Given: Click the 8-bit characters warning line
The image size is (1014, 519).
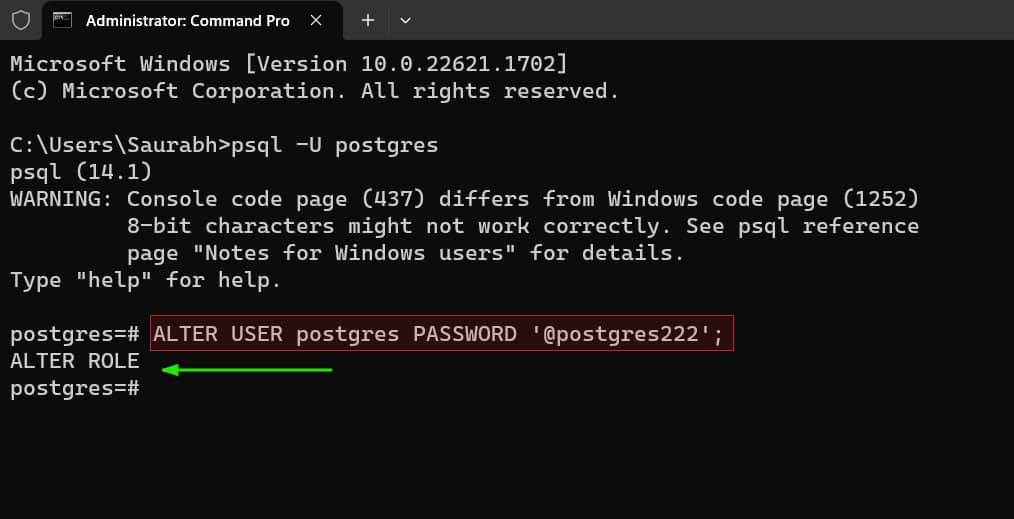Looking at the screenshot, I should 523,226.
